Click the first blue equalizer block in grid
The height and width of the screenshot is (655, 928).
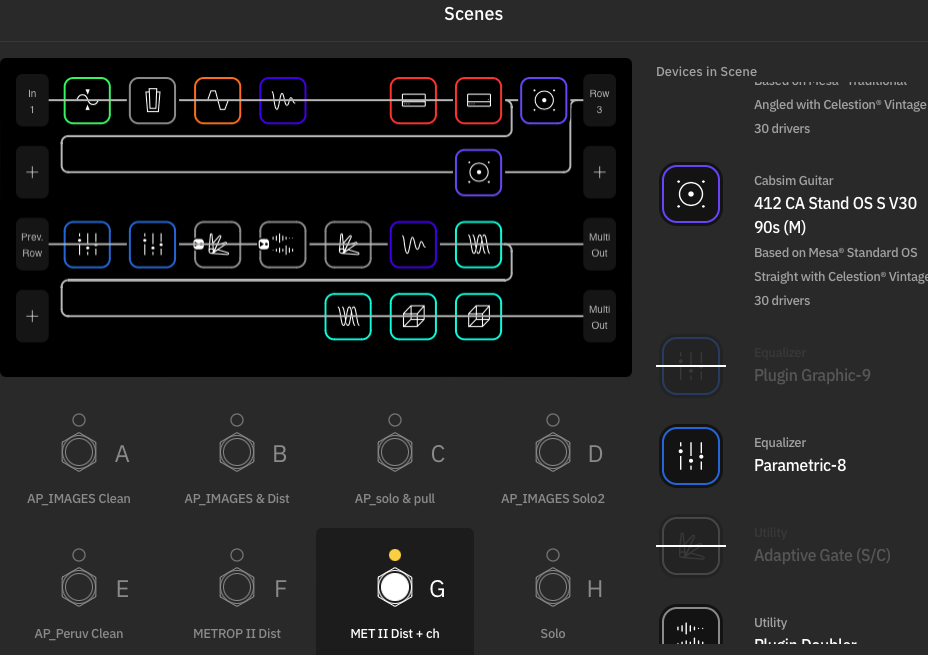[x=87, y=244]
